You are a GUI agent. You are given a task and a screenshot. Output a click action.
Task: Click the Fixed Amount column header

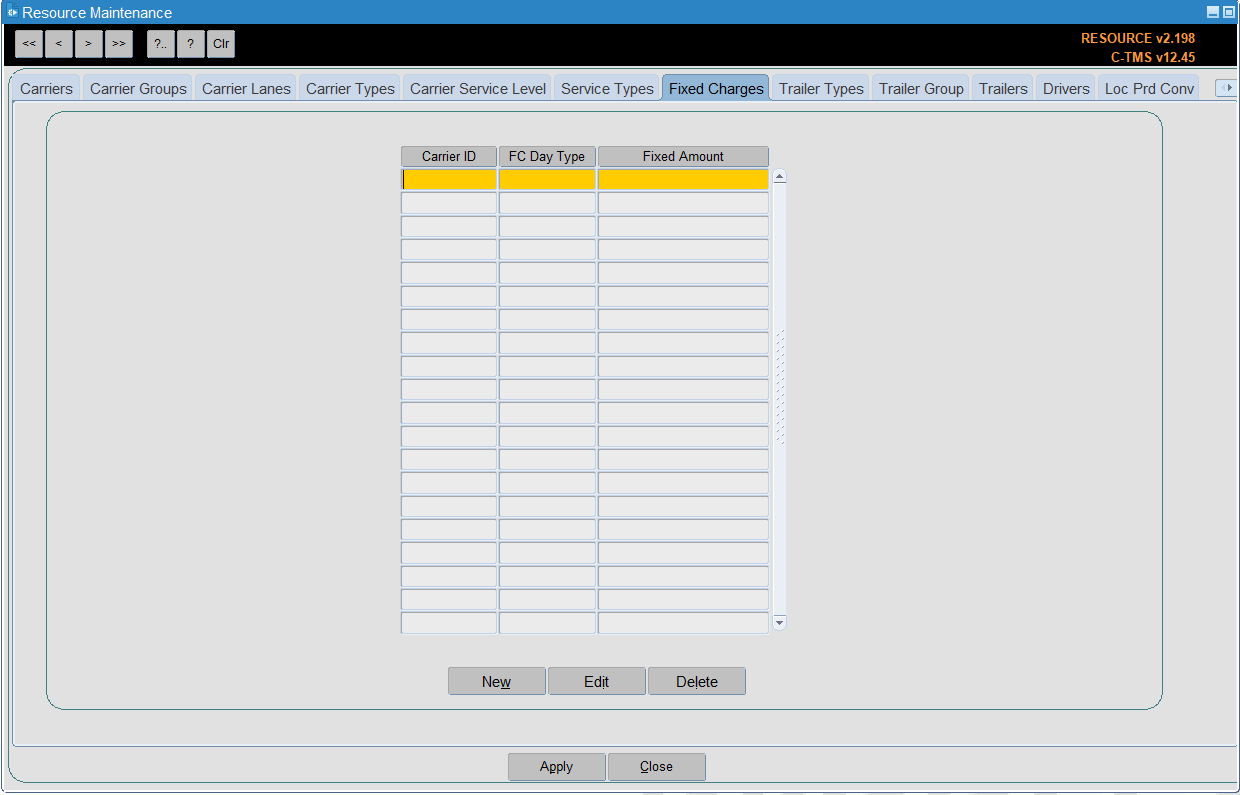(x=683, y=156)
